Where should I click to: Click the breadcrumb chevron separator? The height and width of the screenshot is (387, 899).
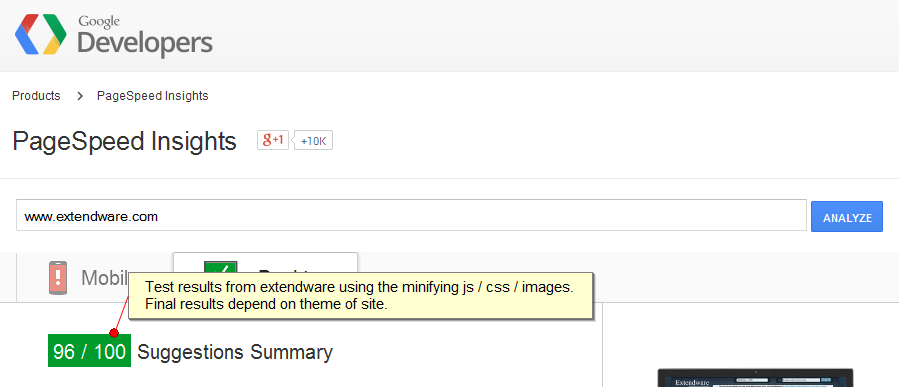(80, 96)
